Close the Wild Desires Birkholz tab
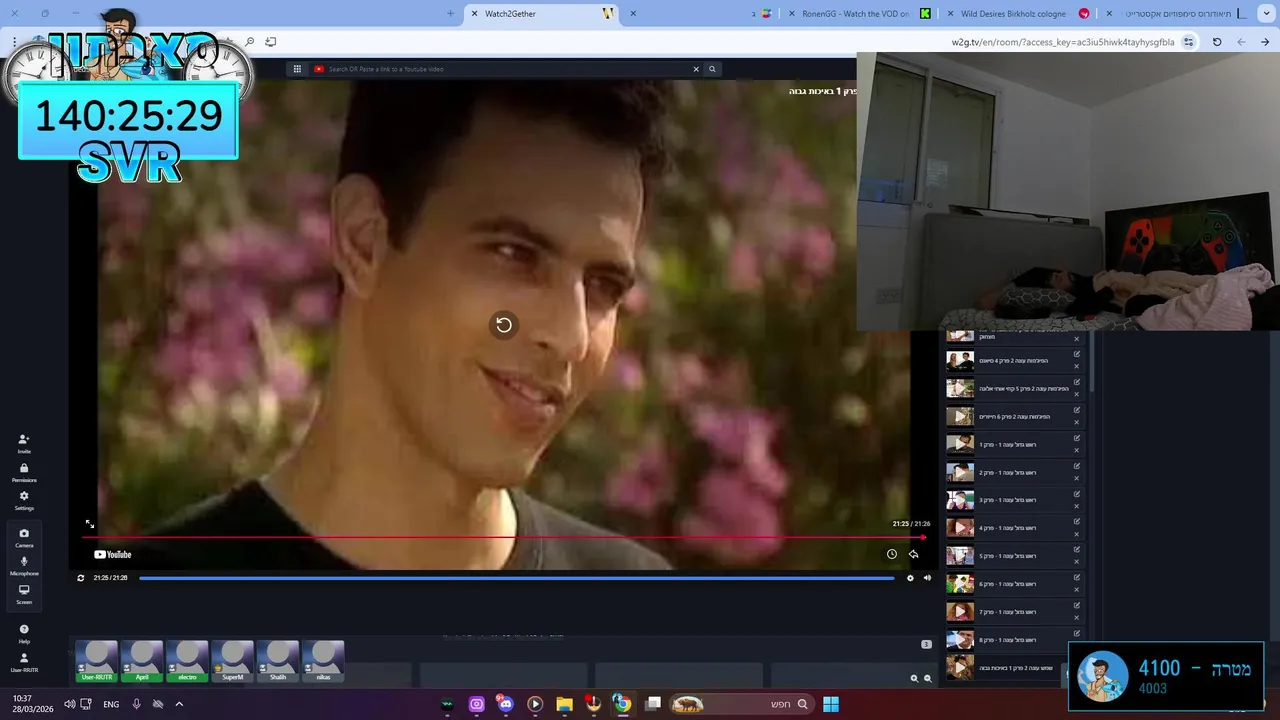 (x=950, y=14)
